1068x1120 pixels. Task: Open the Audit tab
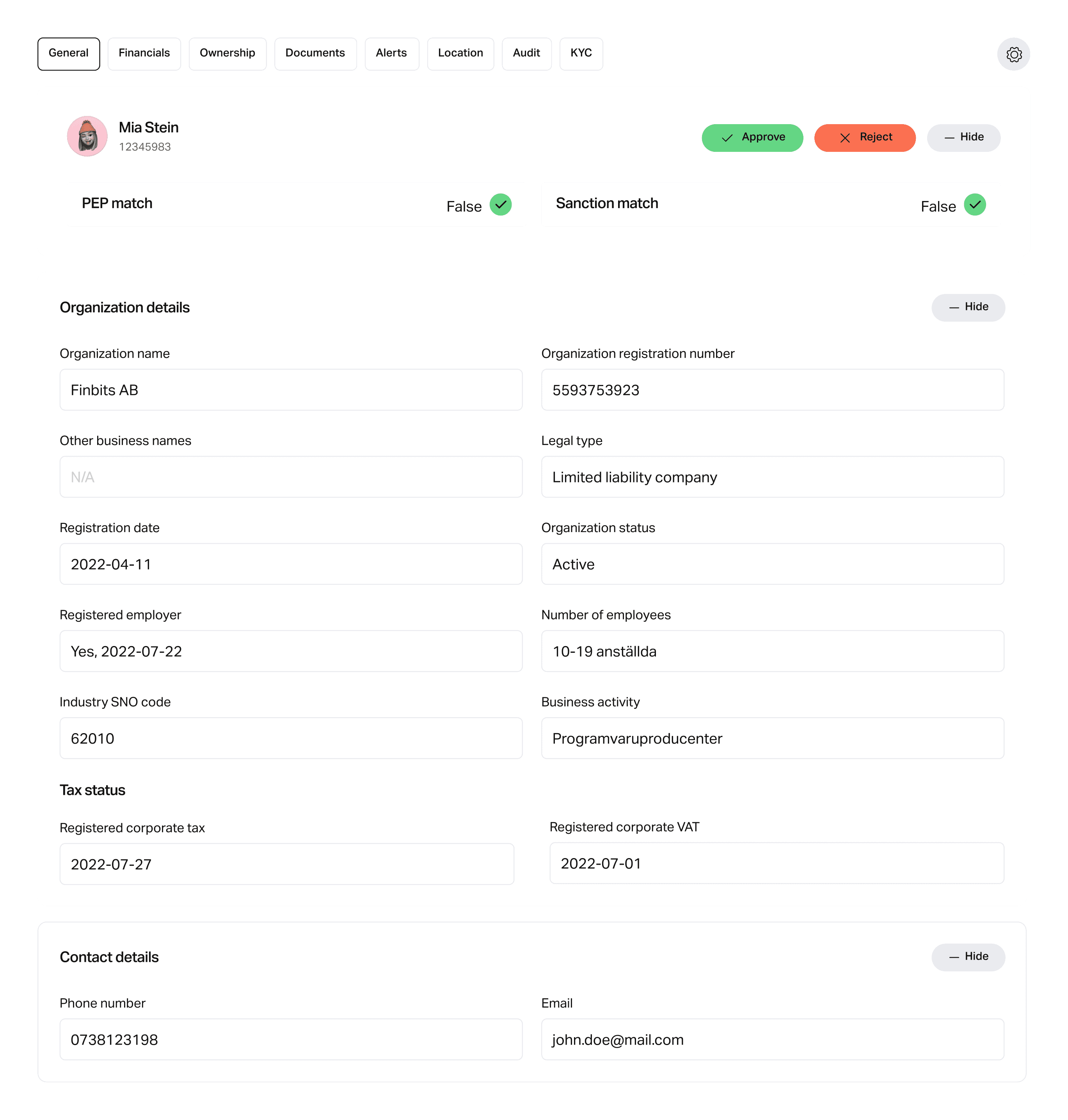tap(526, 53)
